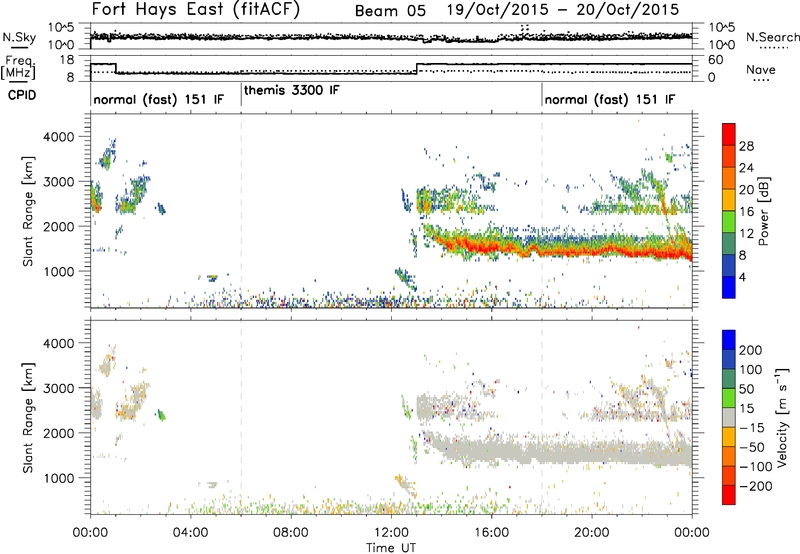Click the 'Power [dB]' color bar label
The image size is (800, 554).
tap(763, 211)
